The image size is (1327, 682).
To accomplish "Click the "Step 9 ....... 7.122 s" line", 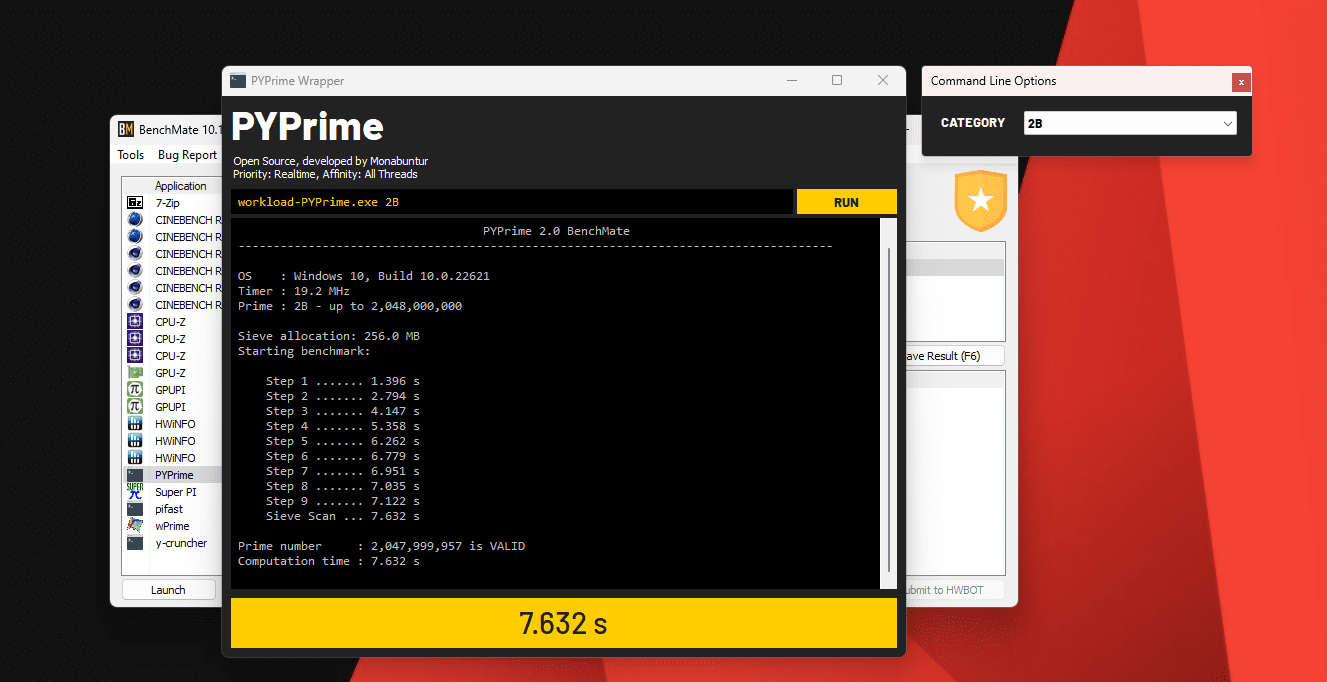I will pos(343,501).
